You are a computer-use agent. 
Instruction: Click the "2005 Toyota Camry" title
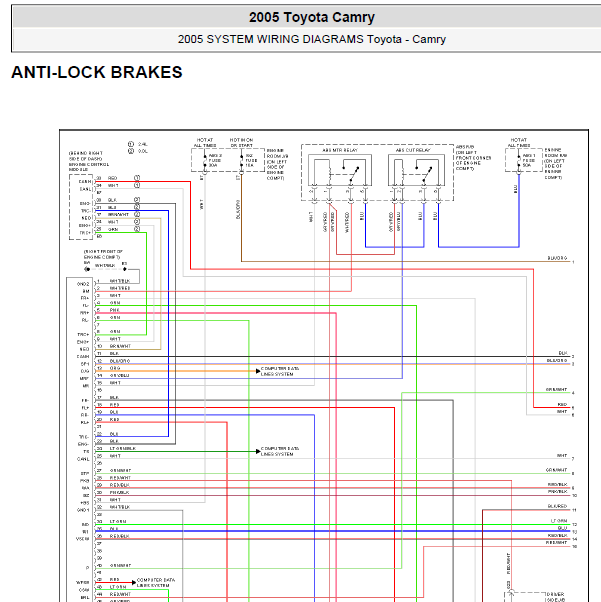311,17
